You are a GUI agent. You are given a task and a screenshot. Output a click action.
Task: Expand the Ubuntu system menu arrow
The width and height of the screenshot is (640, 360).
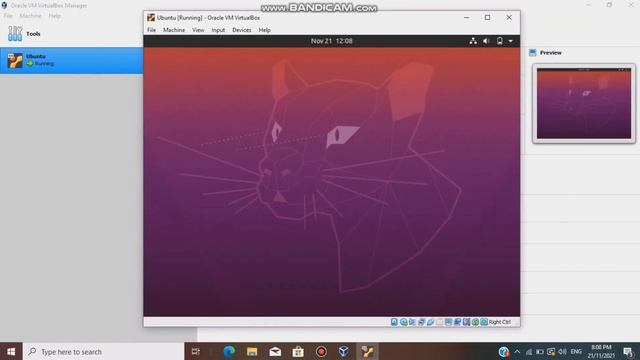click(511, 41)
